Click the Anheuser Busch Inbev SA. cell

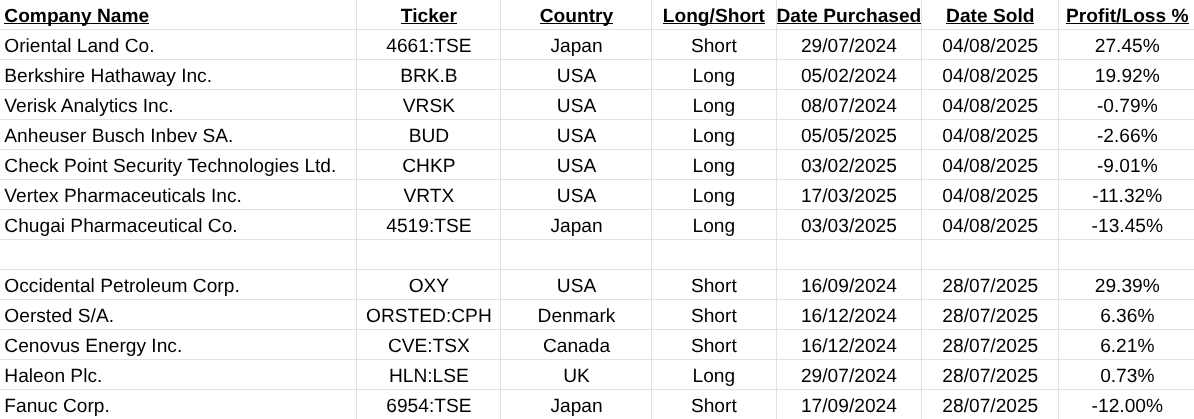pyautogui.click(x=119, y=136)
